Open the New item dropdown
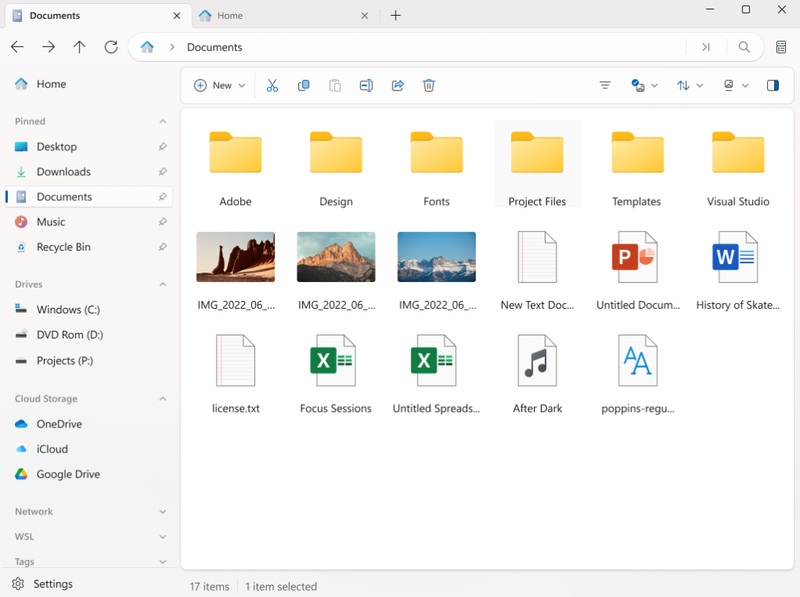 (x=219, y=86)
